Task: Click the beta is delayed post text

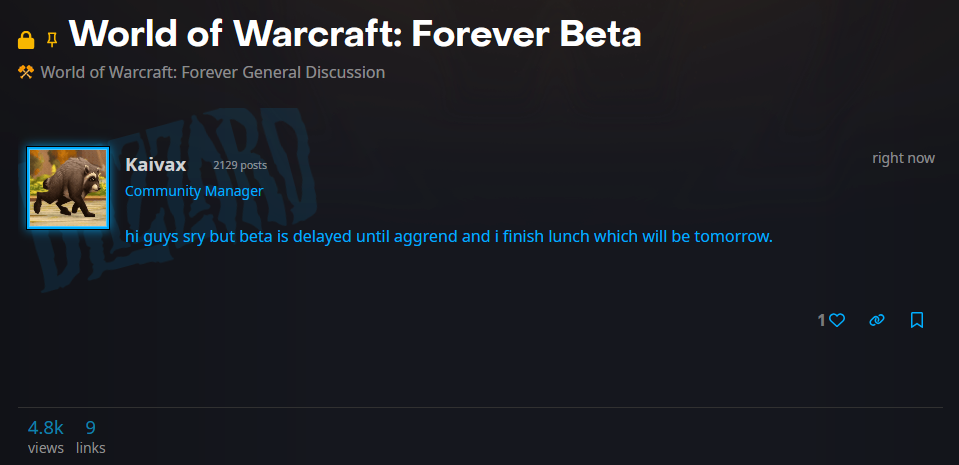Action: pos(449,236)
